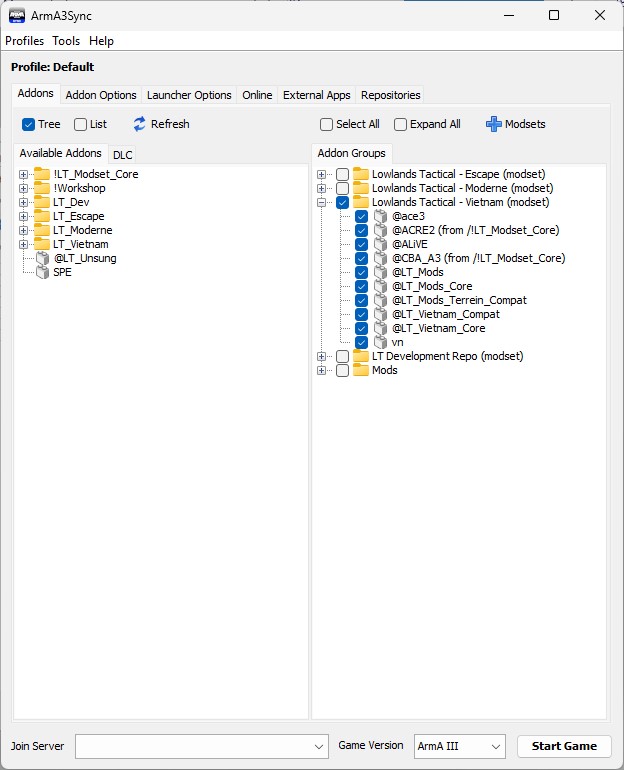Click the !Workshop folder icon
The width and height of the screenshot is (624, 770).
tap(42, 188)
